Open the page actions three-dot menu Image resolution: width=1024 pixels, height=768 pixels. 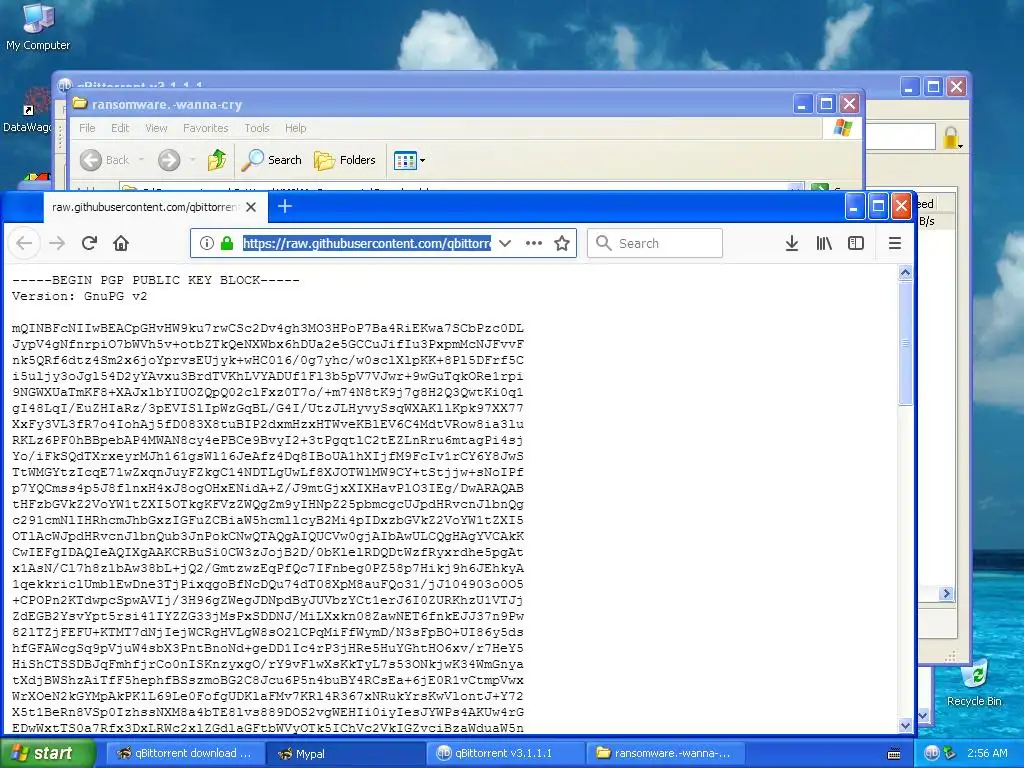pyautogui.click(x=534, y=244)
